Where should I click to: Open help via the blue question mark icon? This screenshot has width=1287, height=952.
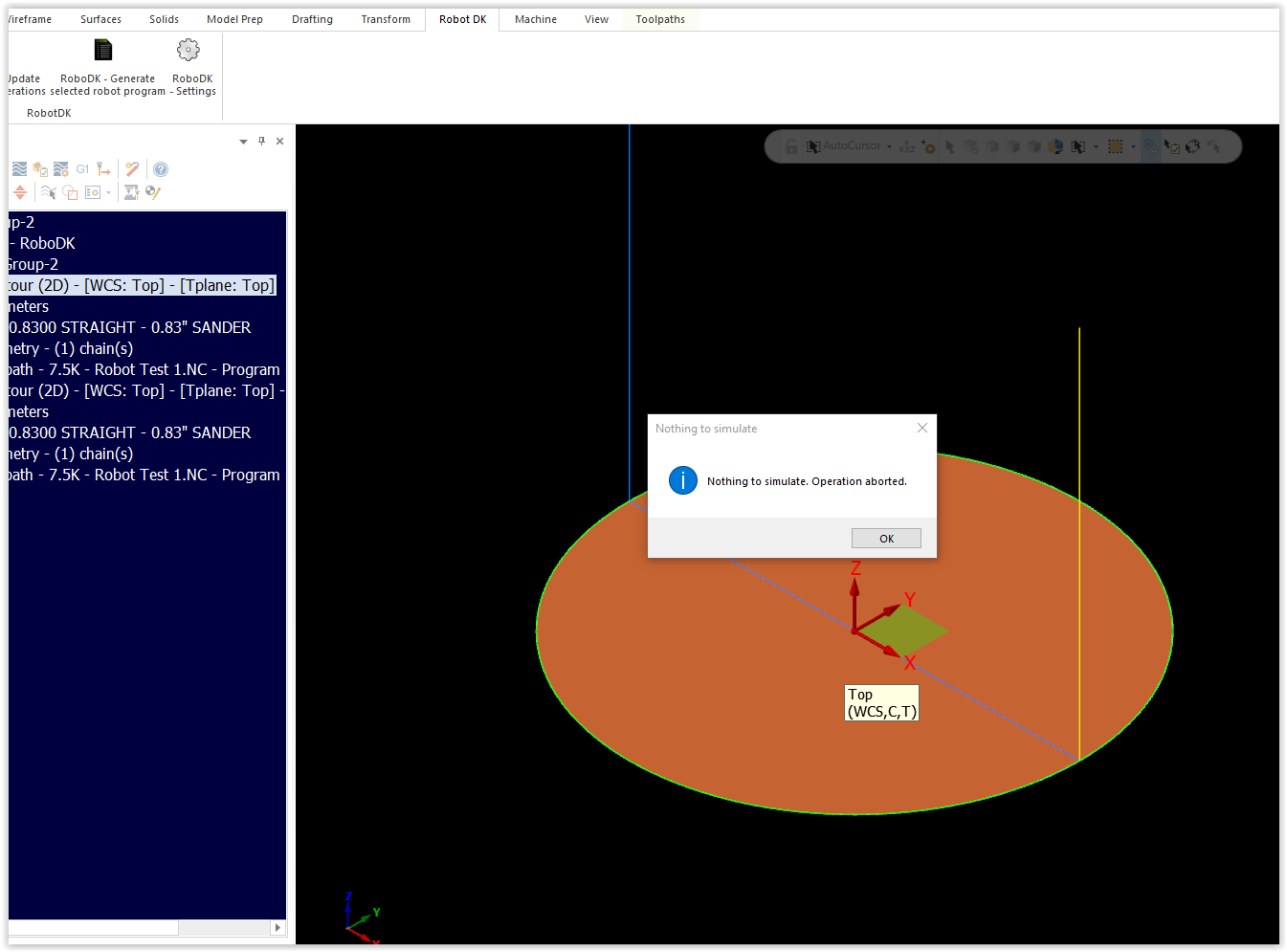[161, 169]
